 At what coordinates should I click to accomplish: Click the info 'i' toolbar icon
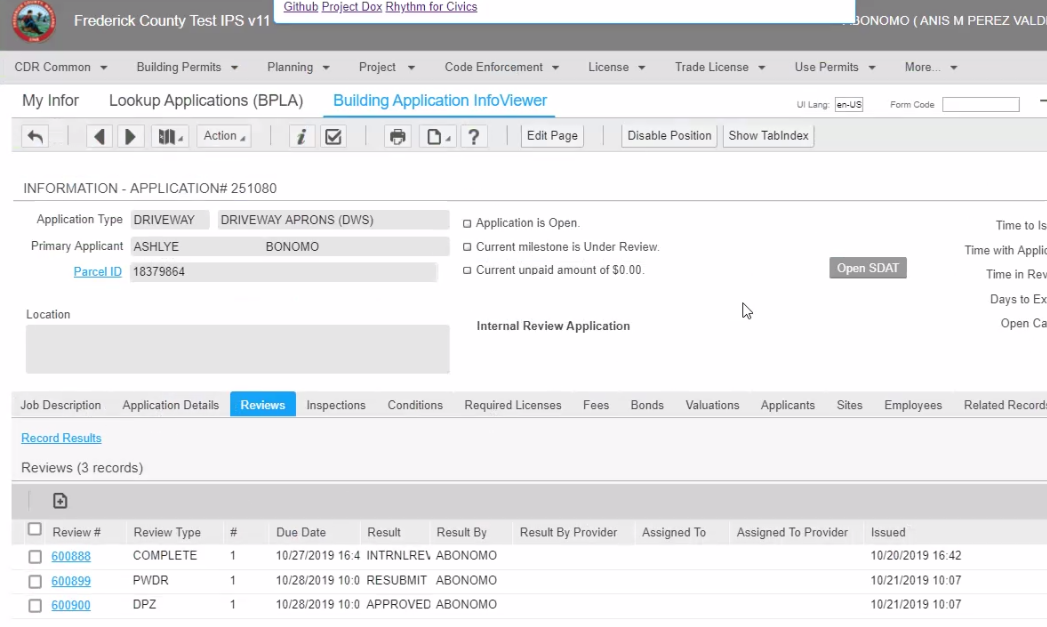click(301, 136)
